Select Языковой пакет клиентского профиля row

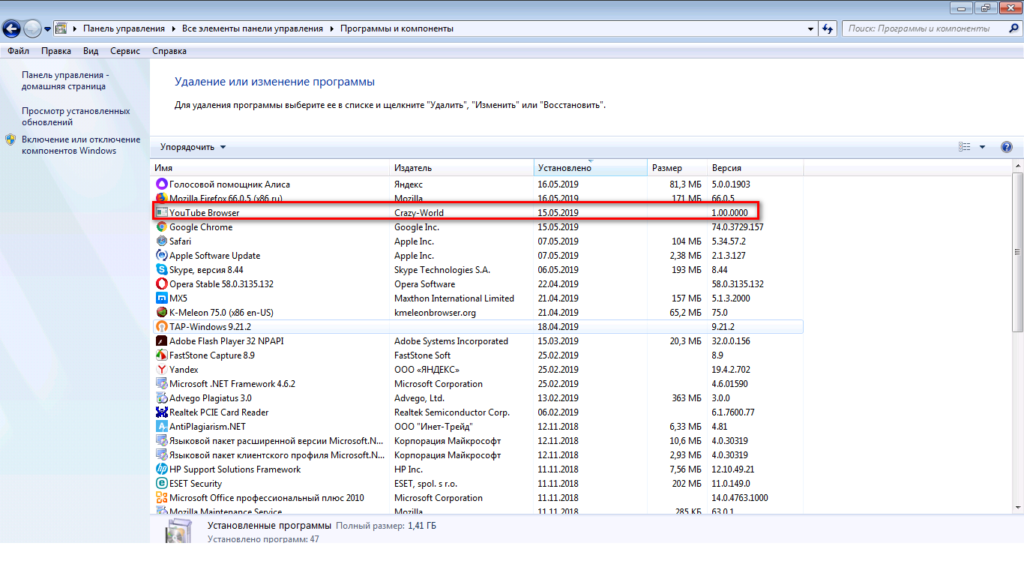coord(477,455)
